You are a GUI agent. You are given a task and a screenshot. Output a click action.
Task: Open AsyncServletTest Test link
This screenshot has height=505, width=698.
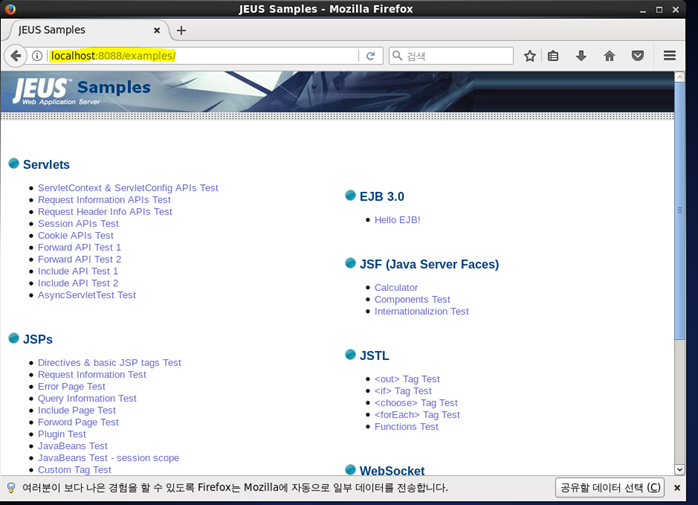(87, 295)
